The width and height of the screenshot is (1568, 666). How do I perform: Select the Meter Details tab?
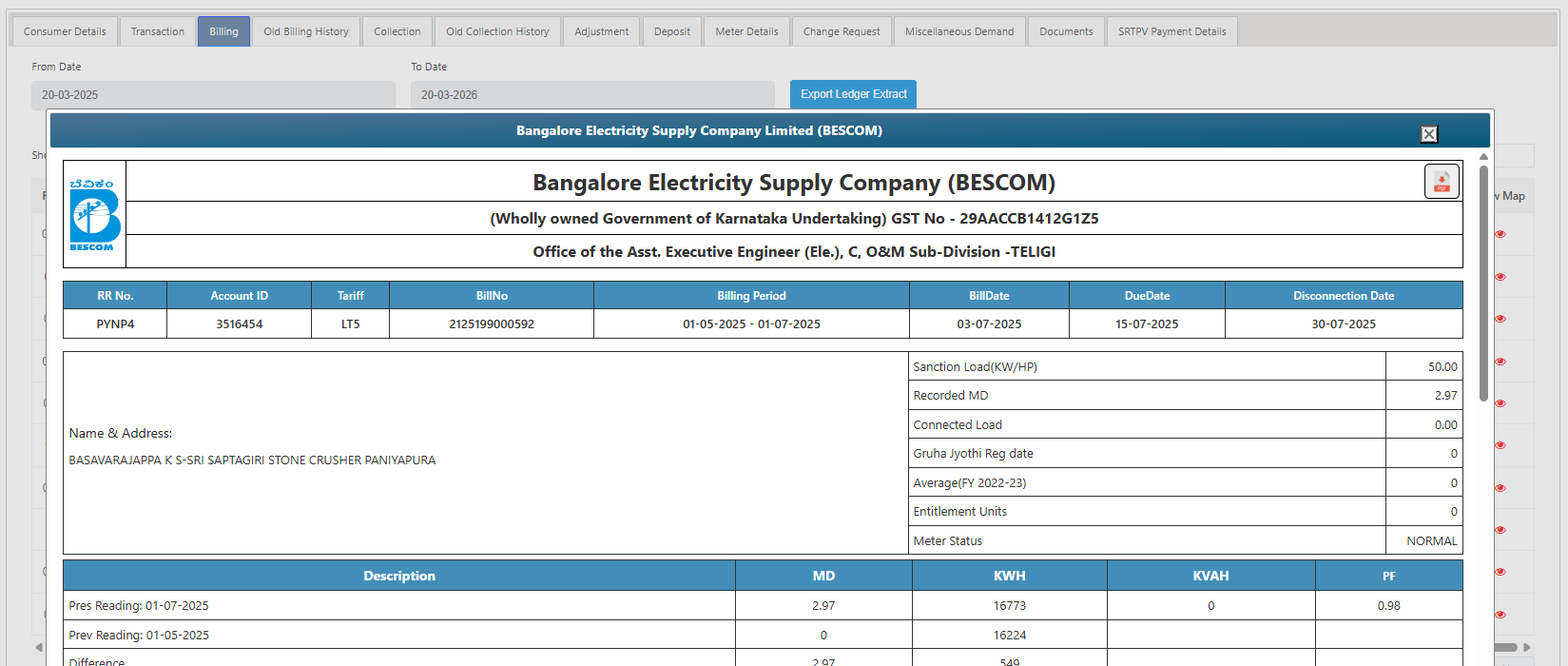coord(746,31)
